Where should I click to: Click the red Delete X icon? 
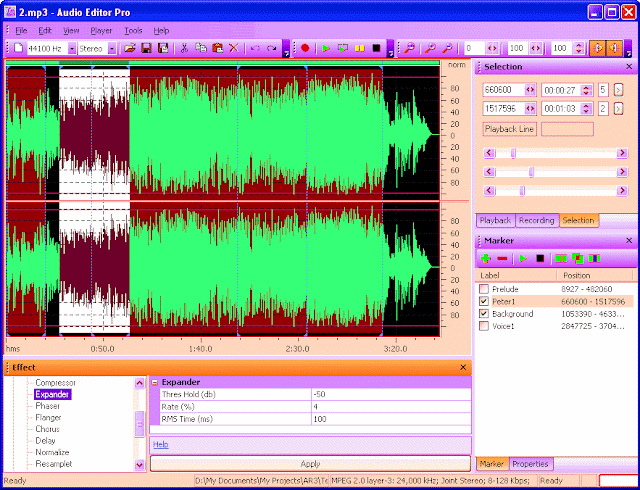pos(233,48)
